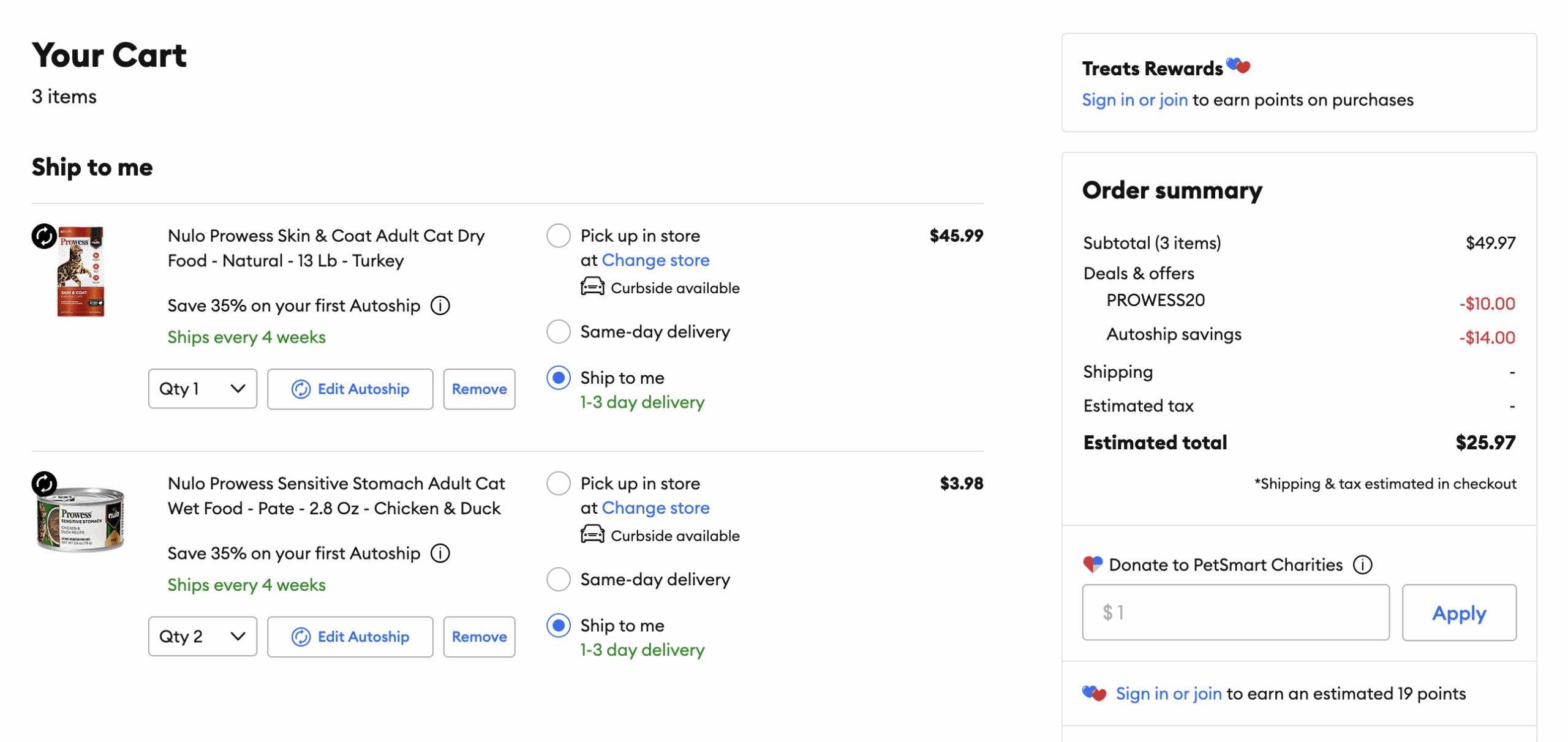This screenshot has height=742, width=1568.
Task: Click PetSmart Charities heart icon beside Donate
Action: 1092,564
